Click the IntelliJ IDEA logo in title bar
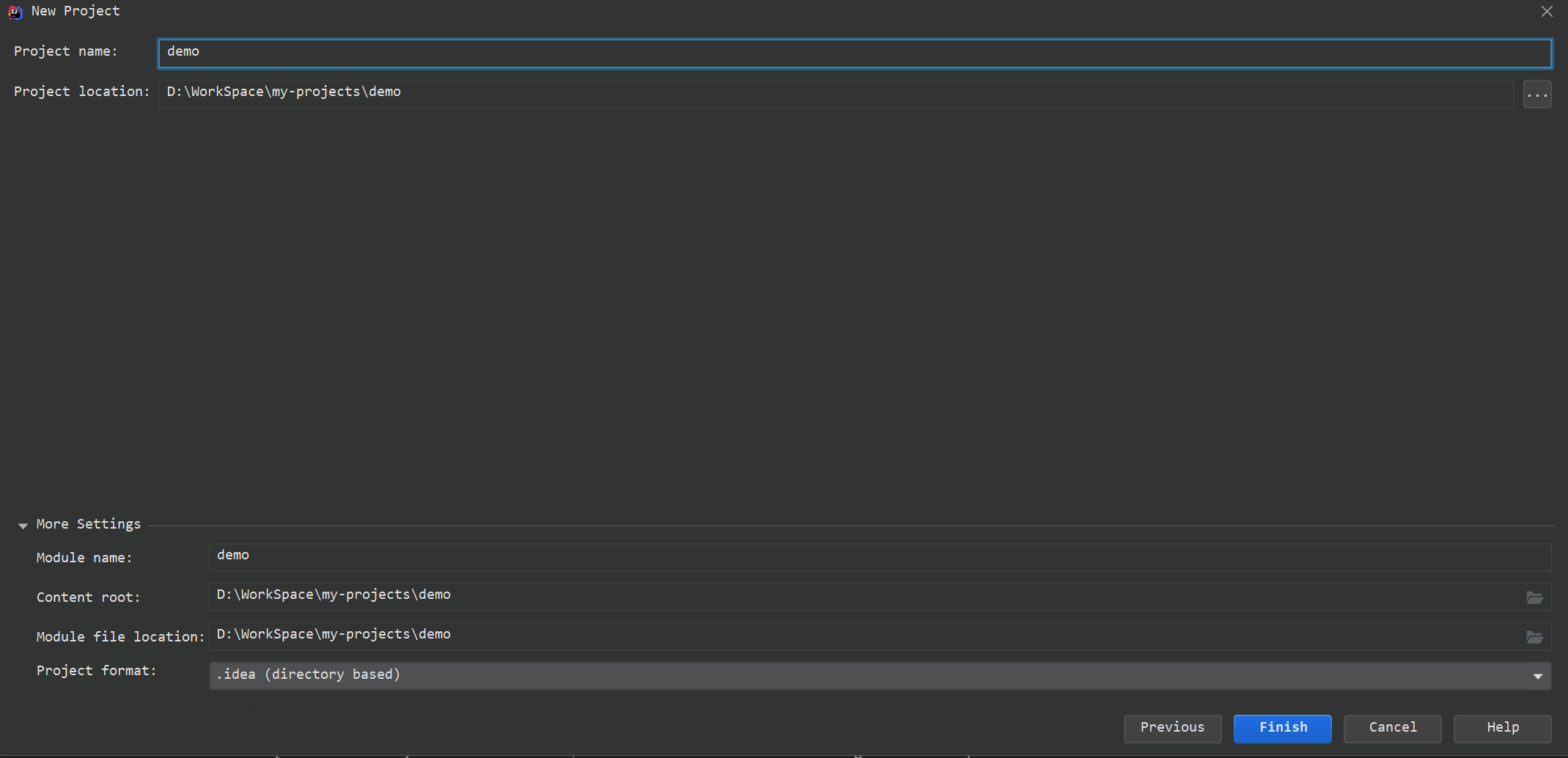Viewport: 1568px width, 758px height. click(x=15, y=12)
